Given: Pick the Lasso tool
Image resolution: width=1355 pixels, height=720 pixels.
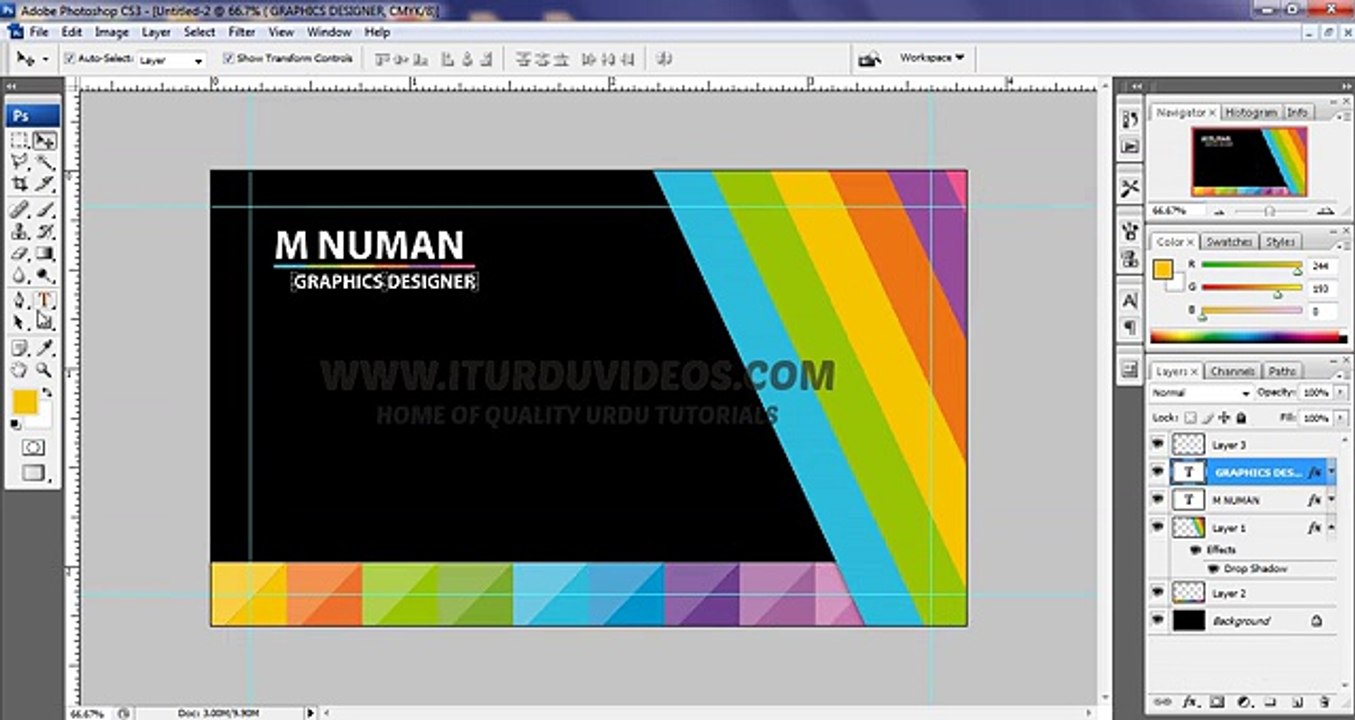Looking at the screenshot, I should [19, 162].
